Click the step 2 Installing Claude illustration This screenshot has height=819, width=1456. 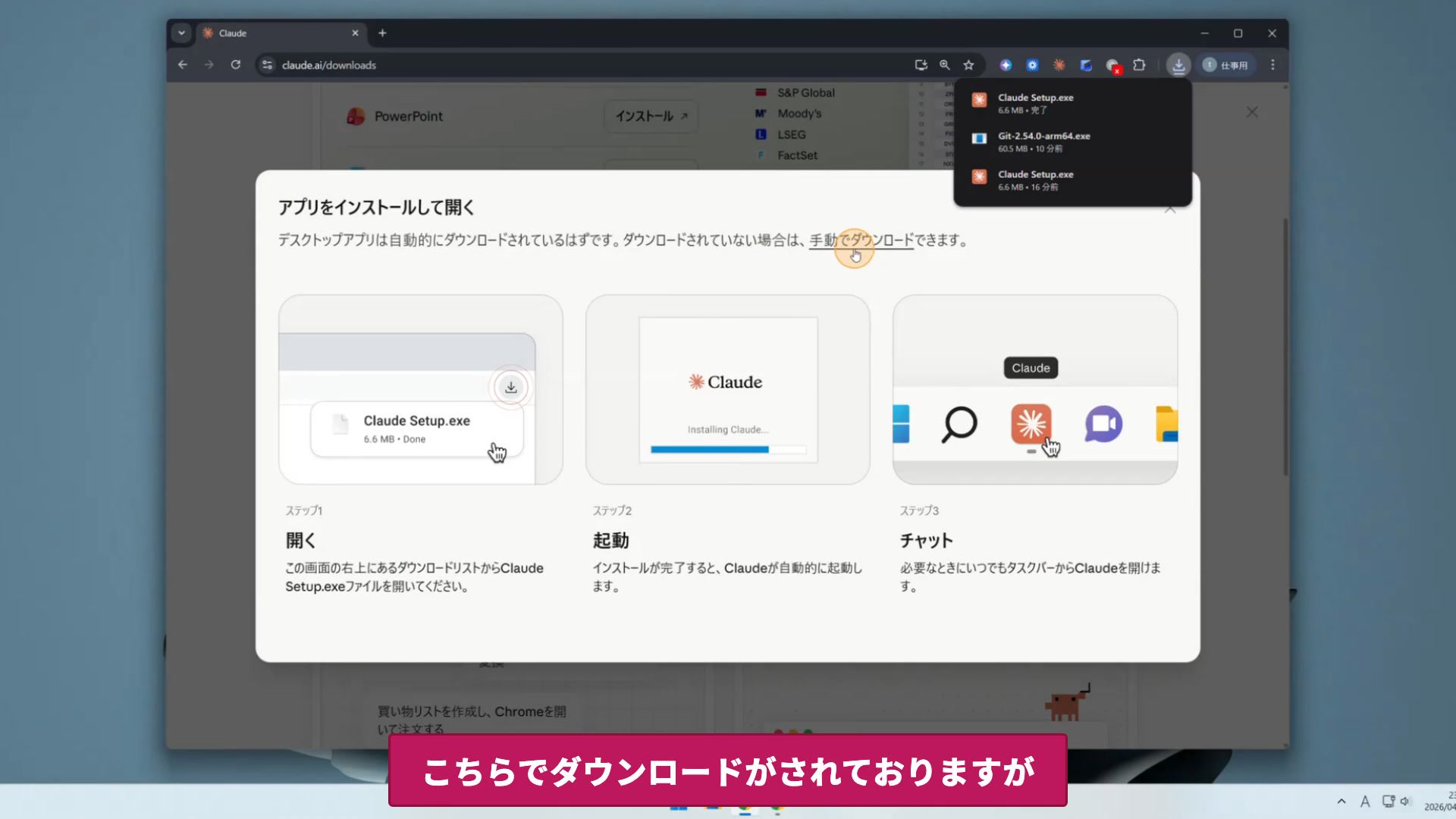(728, 390)
